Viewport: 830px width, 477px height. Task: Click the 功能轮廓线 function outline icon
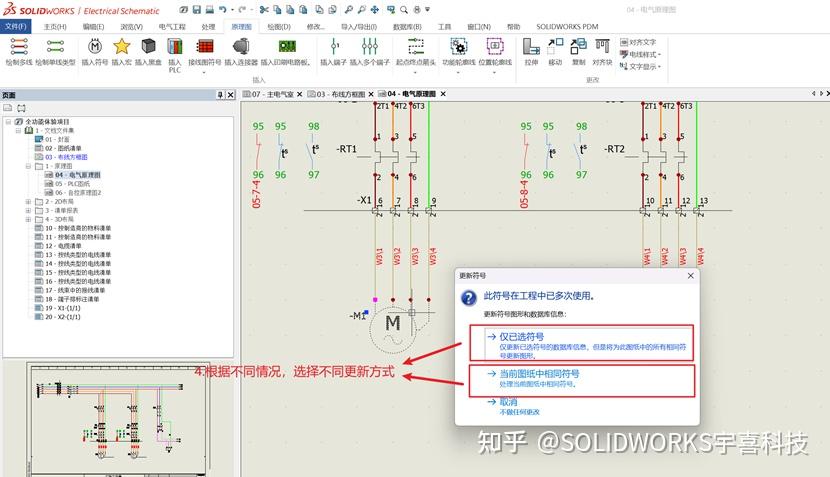pos(458,47)
